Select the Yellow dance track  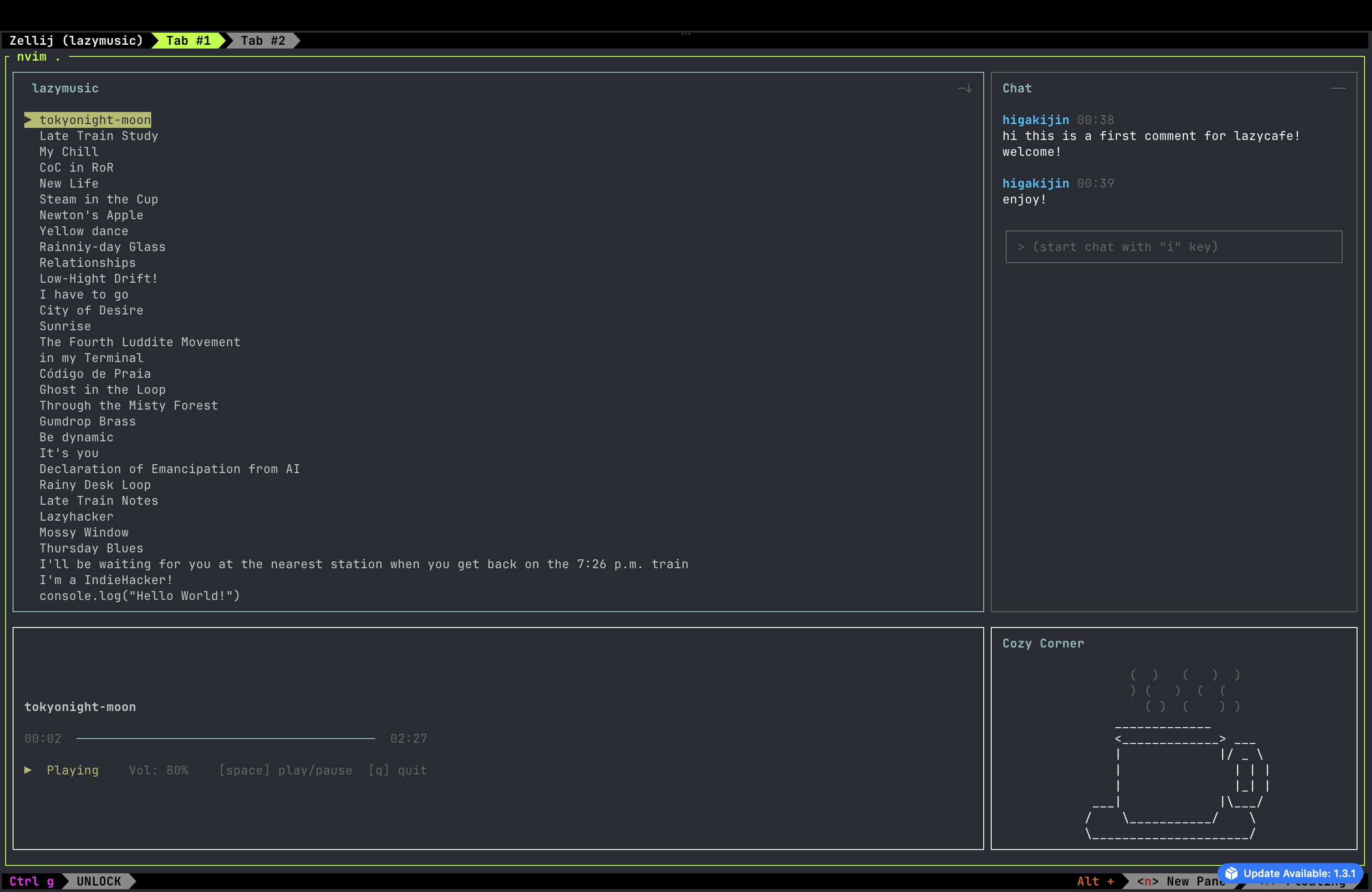pos(84,231)
